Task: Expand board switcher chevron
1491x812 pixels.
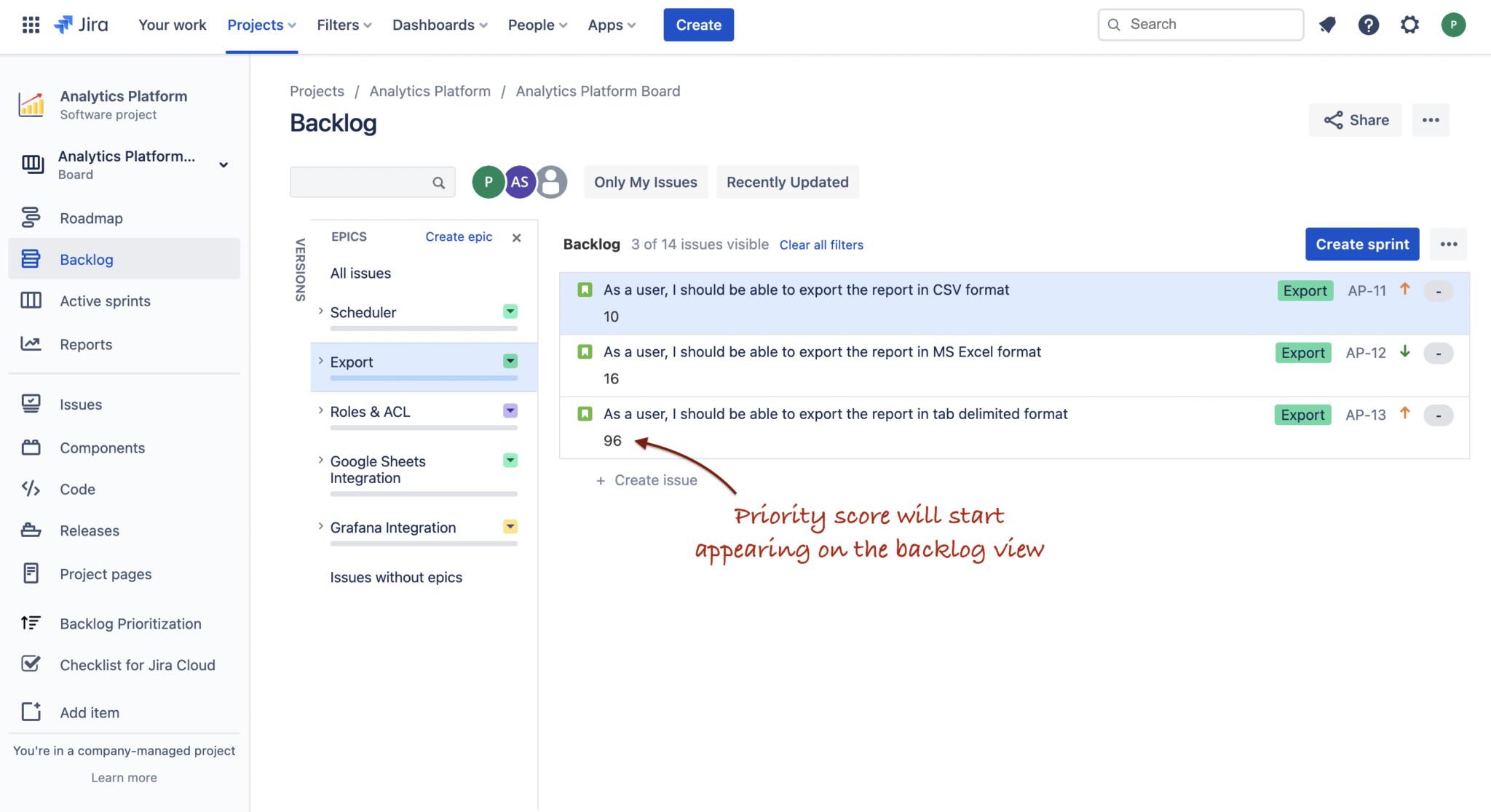Action: [224, 164]
